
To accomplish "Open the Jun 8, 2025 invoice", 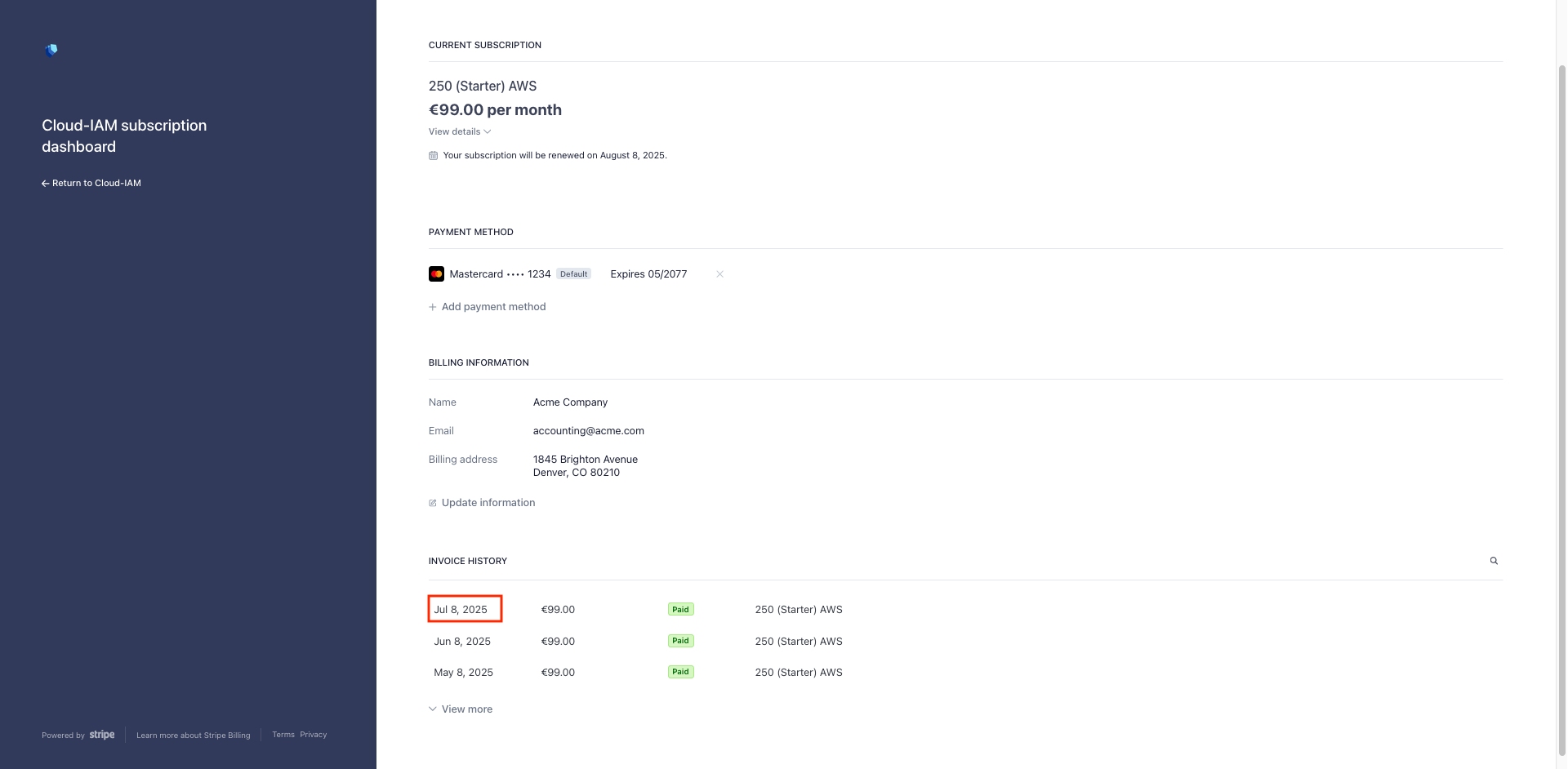I will point(462,642).
